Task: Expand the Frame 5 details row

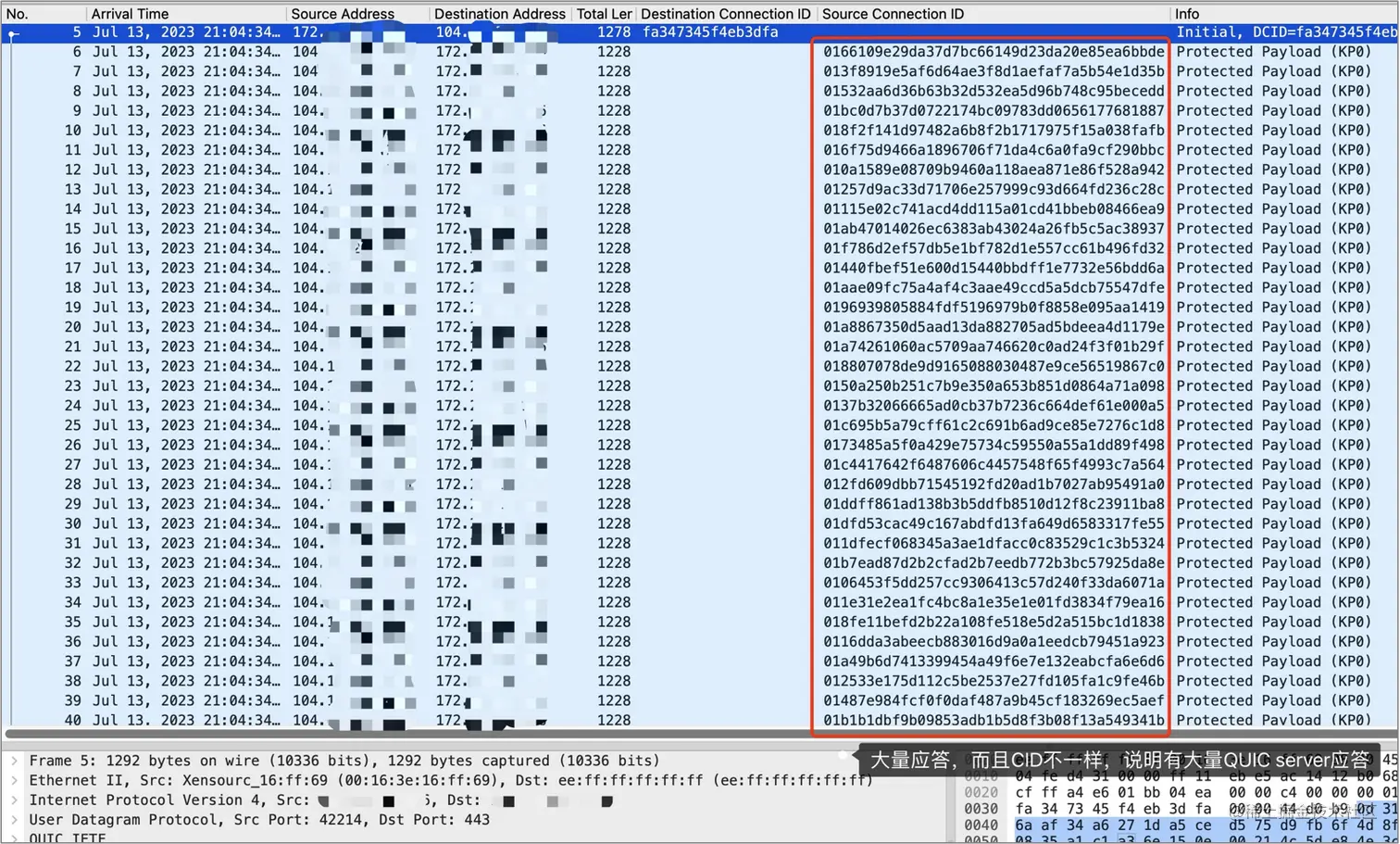Action: (x=14, y=761)
